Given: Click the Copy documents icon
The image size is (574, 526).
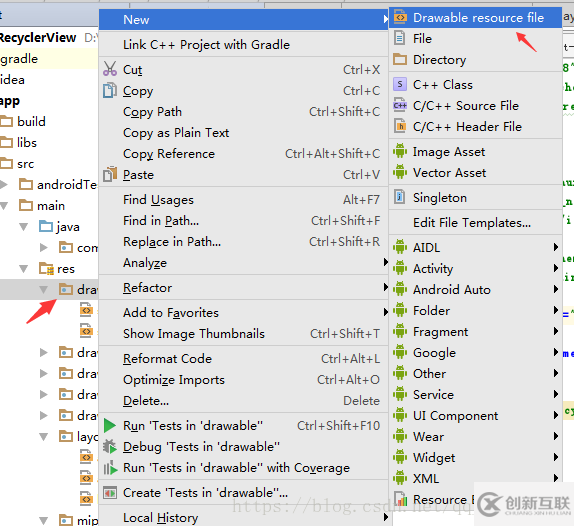Looking at the screenshot, I should coord(110,90).
